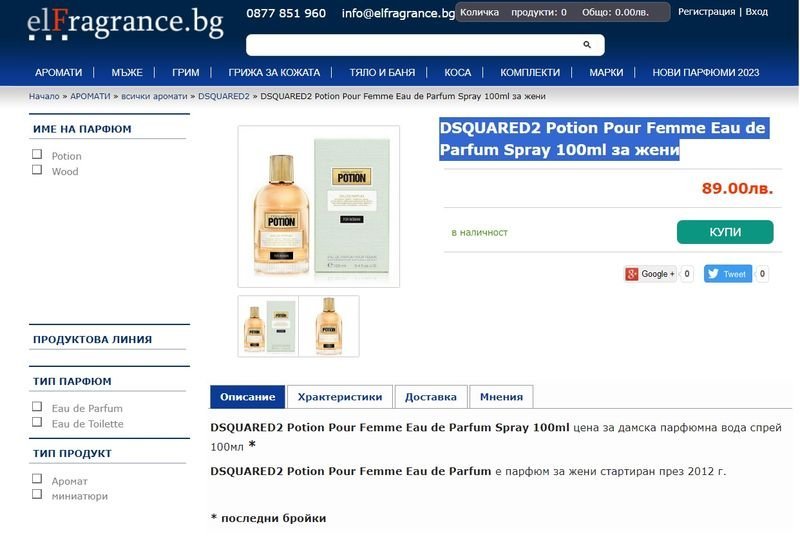The height and width of the screenshot is (551, 800).
Task: Check the Wood perfume name filter
Action: (x=37, y=169)
